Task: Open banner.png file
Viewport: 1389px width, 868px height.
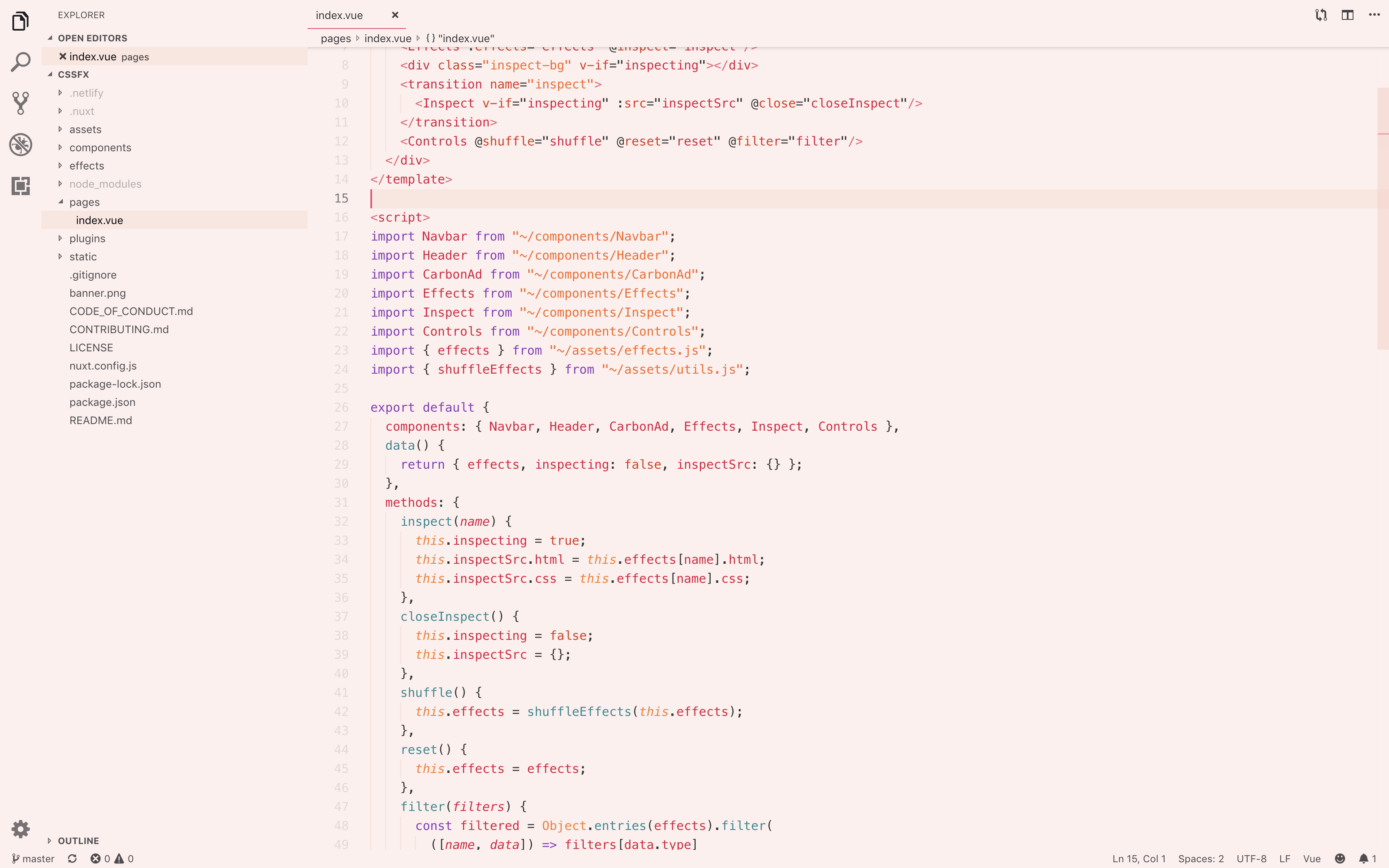Action: point(174,293)
